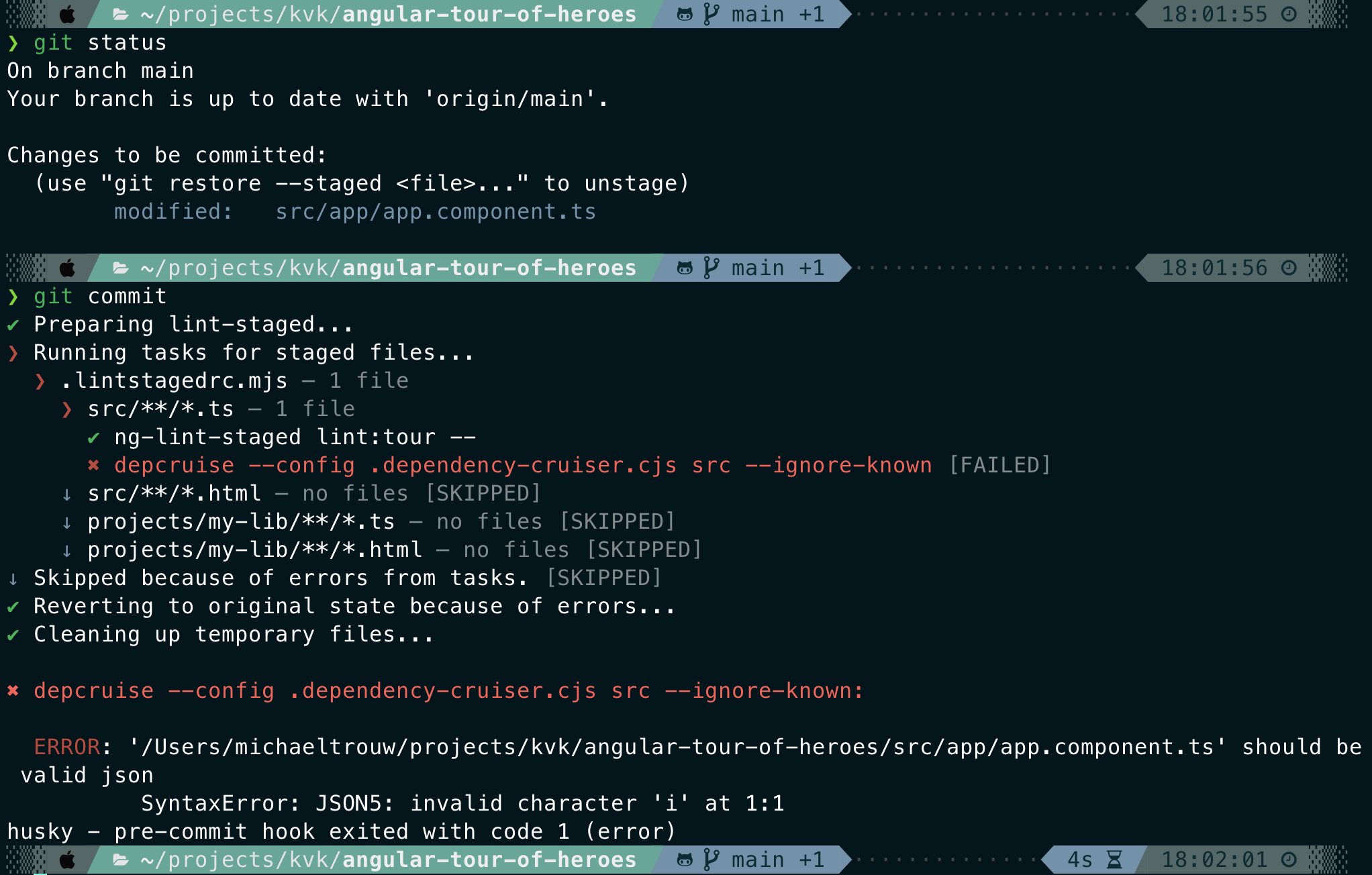
Task: Click the red X beside failed depcruise task
Action: pyautogui.click(x=94, y=465)
